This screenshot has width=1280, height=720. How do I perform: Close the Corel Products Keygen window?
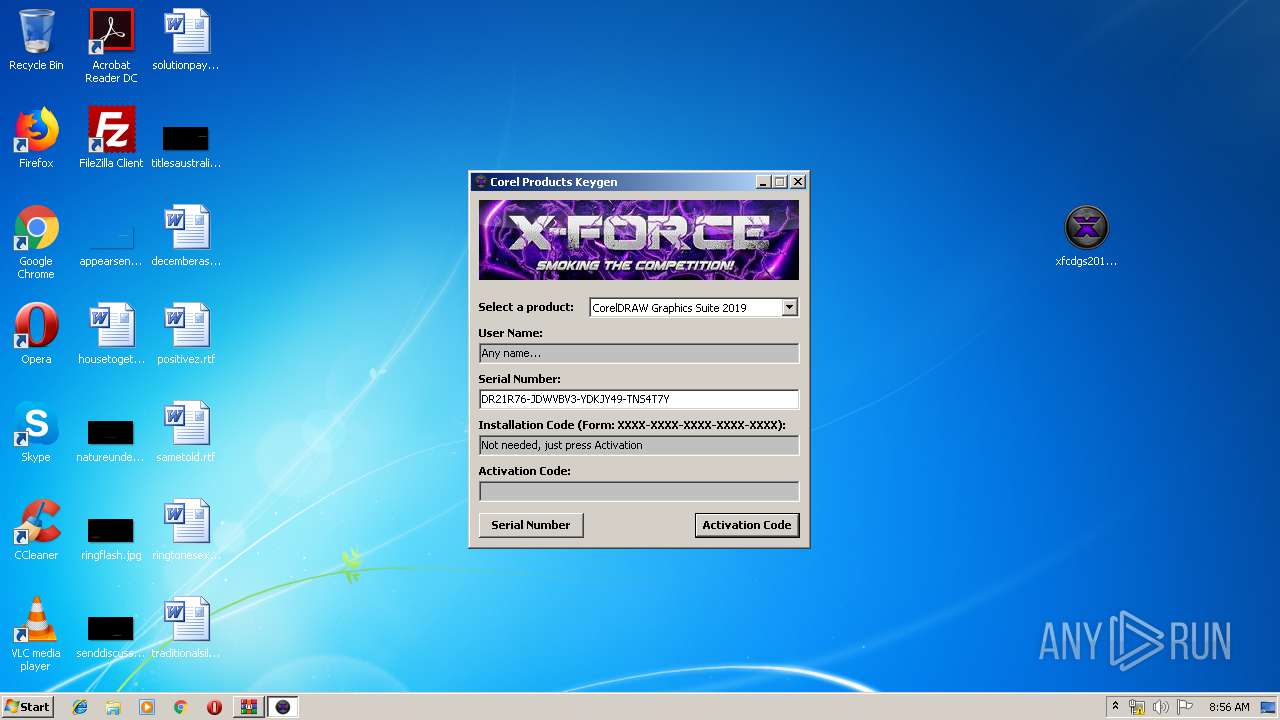tap(798, 182)
